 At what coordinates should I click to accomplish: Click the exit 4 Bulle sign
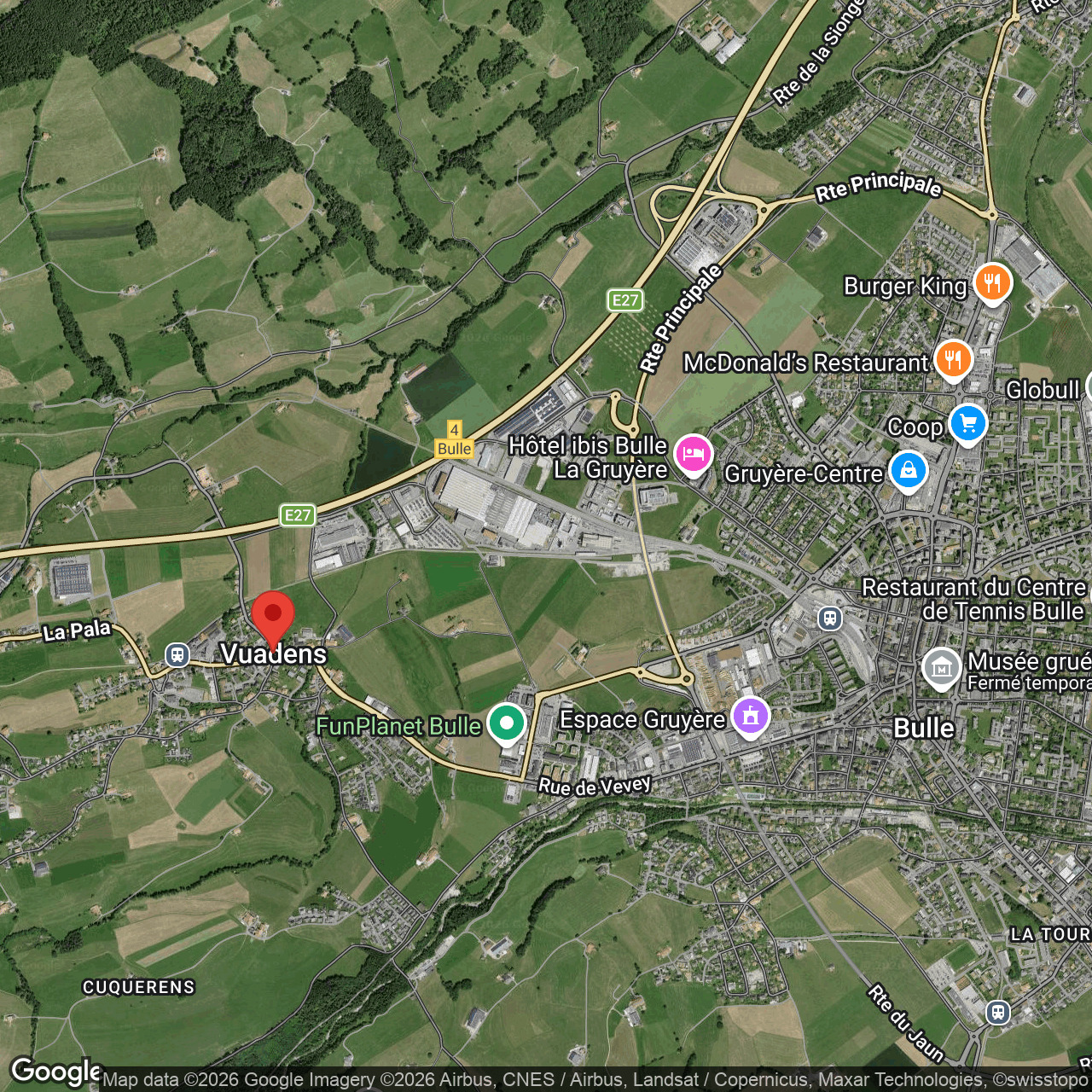coord(454,440)
